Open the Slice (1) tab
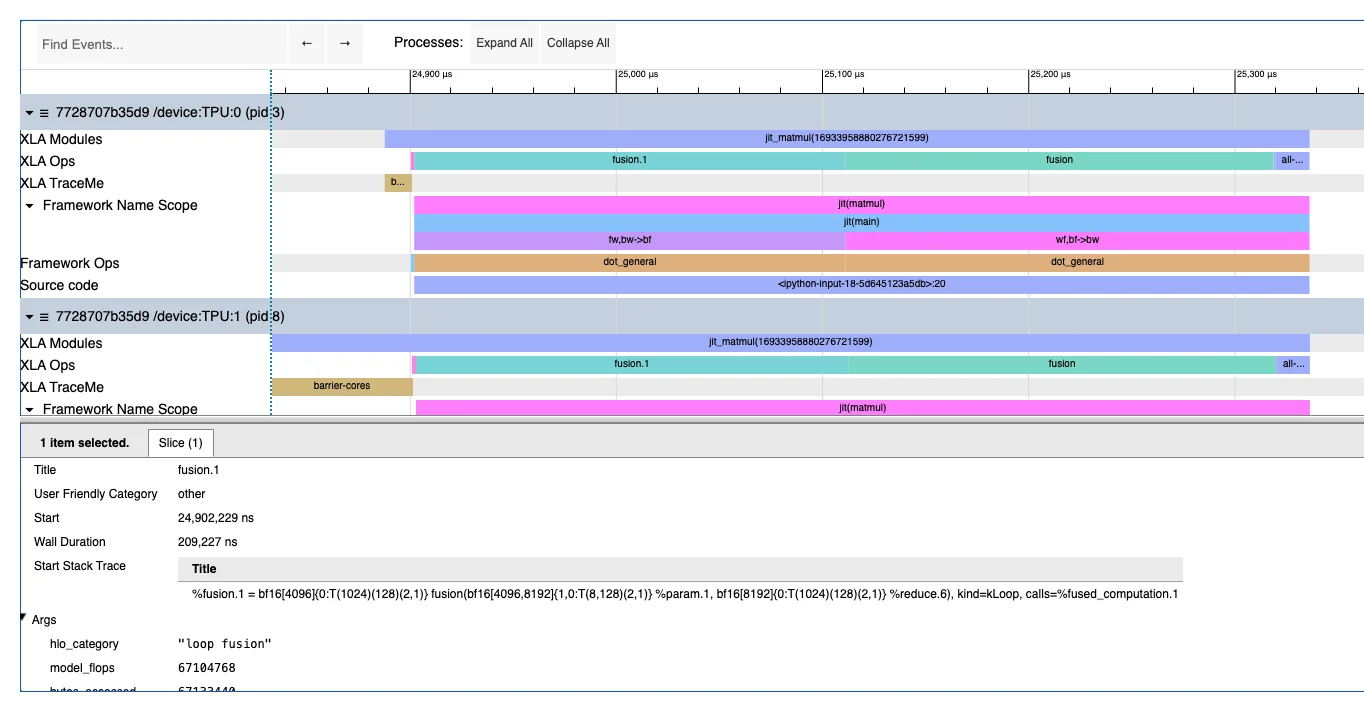 (180, 443)
